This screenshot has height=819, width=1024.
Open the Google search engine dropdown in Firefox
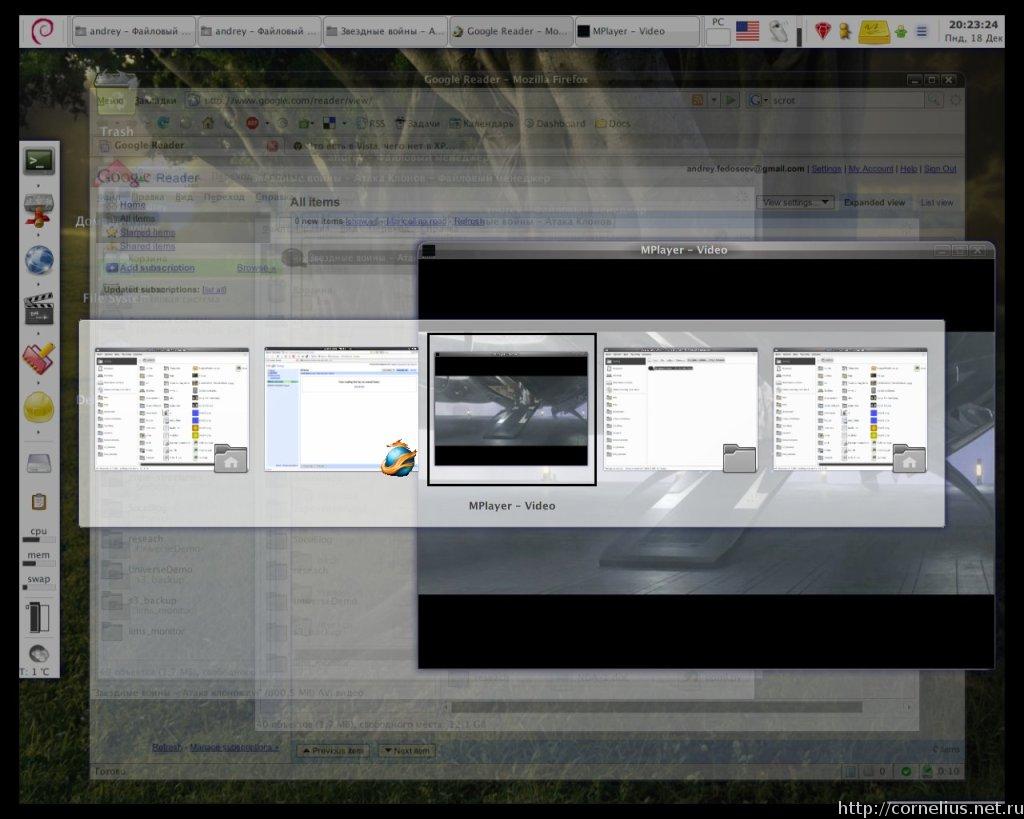pos(758,100)
